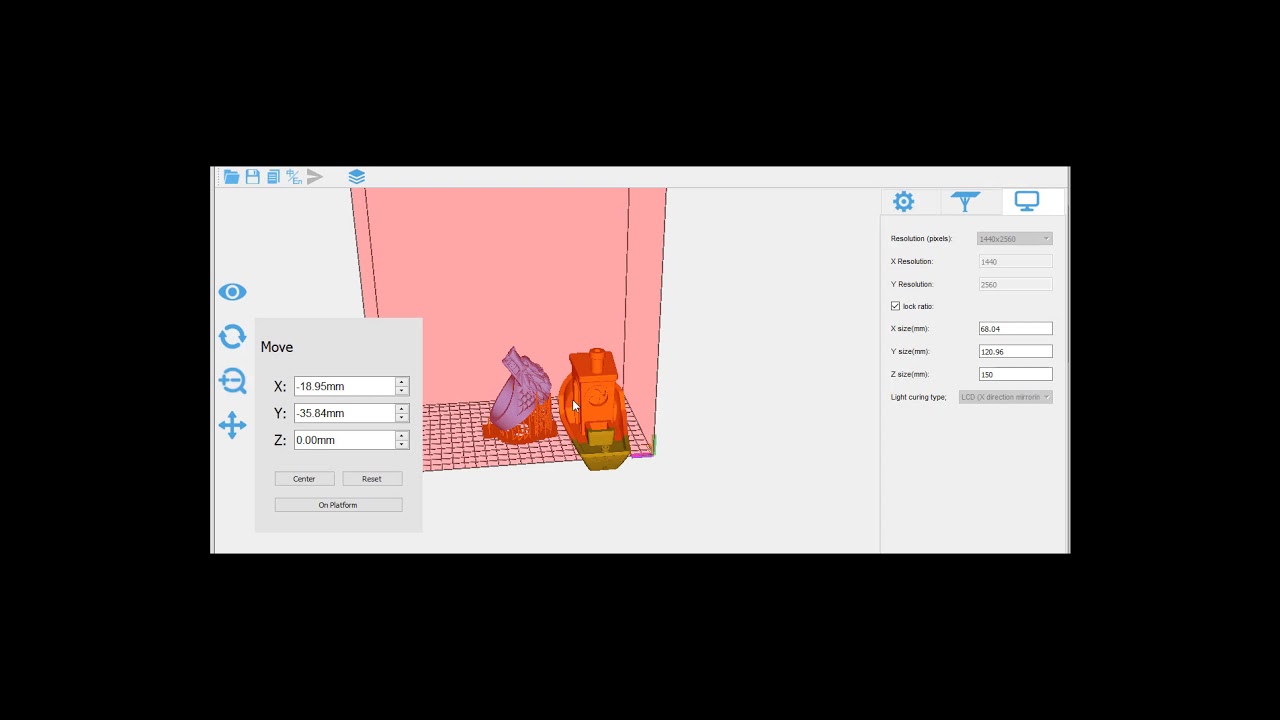
Task: Open the monitor Machine tab
Action: (1027, 201)
